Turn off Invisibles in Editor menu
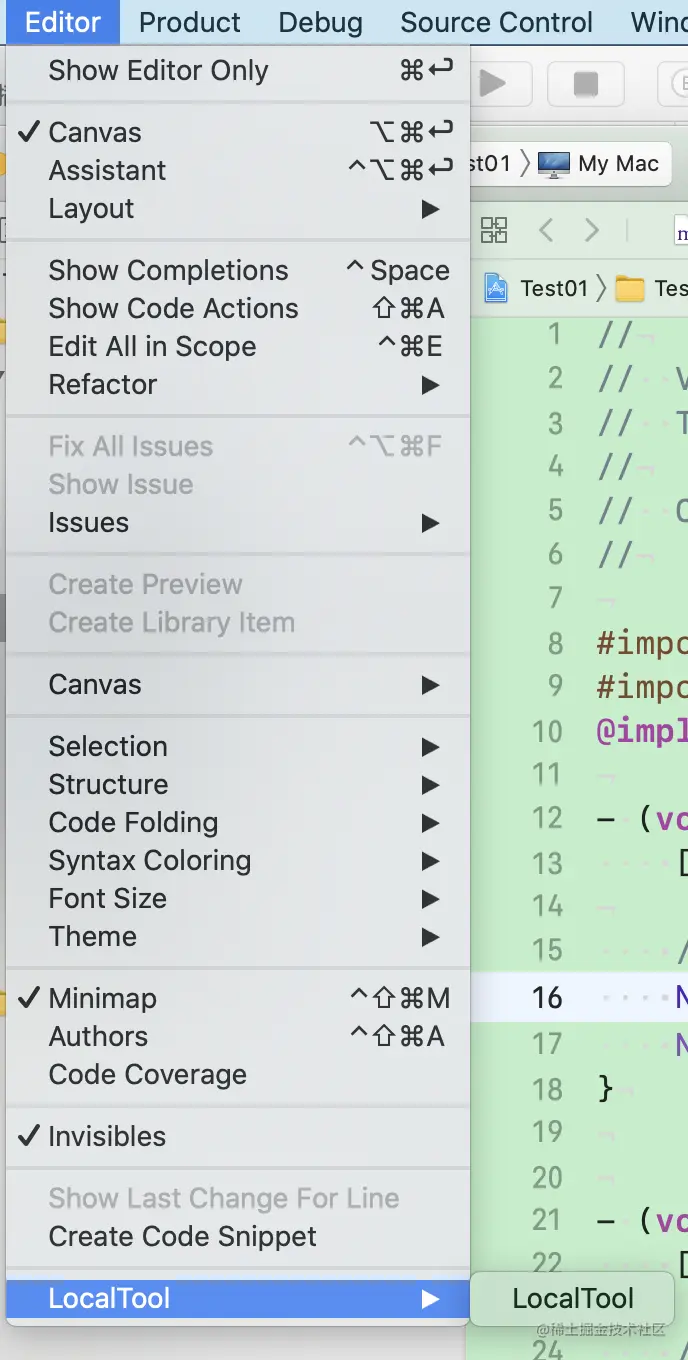This screenshot has width=688, height=1360. (x=107, y=1136)
